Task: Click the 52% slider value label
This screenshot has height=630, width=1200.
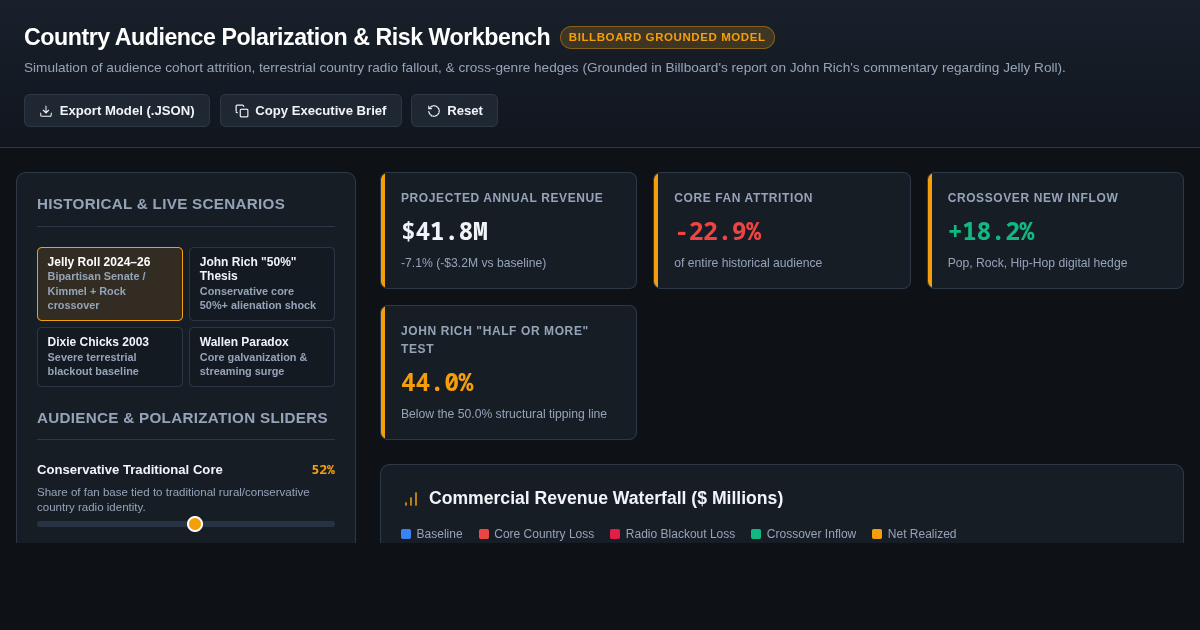Action: pos(323,470)
